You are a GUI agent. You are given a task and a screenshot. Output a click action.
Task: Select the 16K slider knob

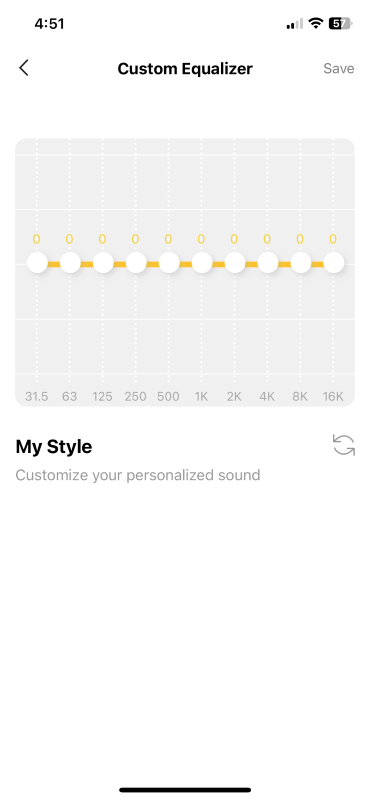click(333, 263)
